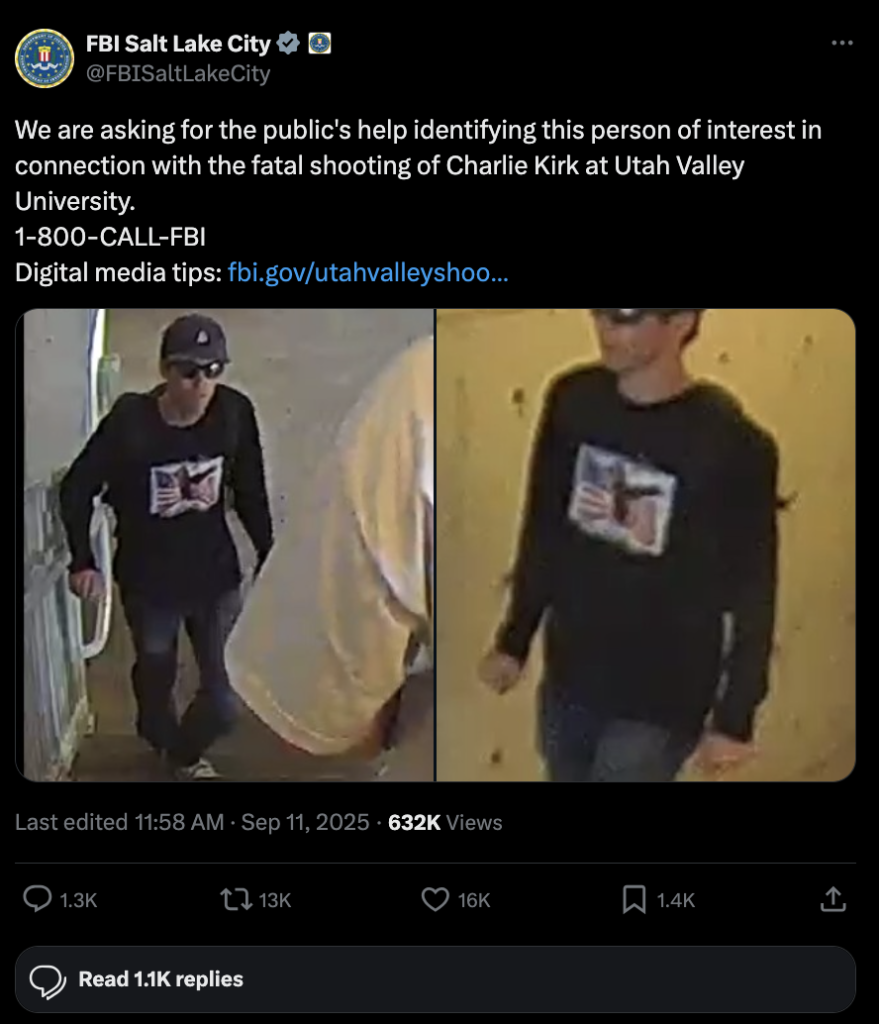The width and height of the screenshot is (879, 1024).
Task: Open the three-dot more options menu
Action: [x=842, y=43]
